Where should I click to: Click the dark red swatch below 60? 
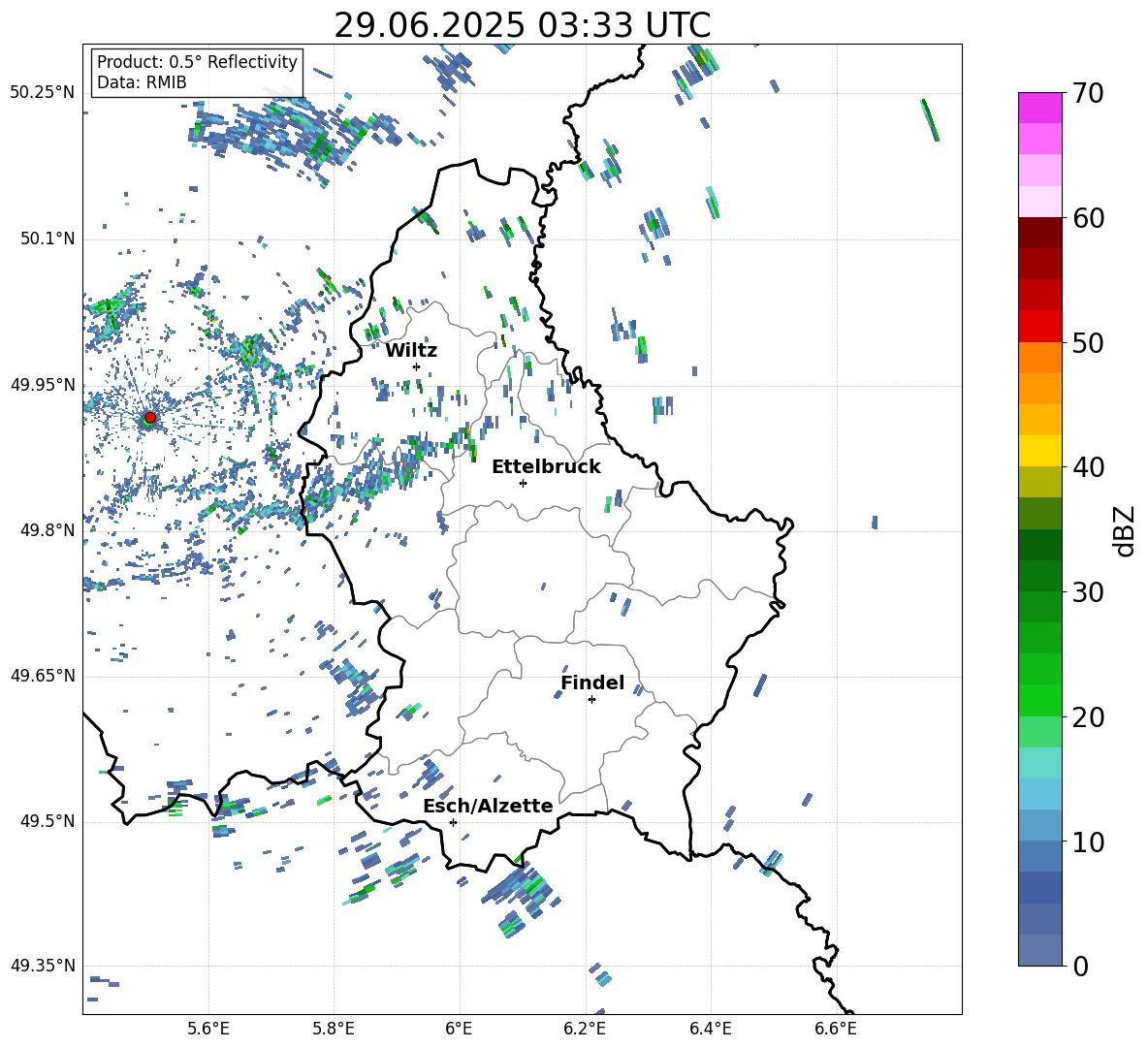(x=1039, y=233)
